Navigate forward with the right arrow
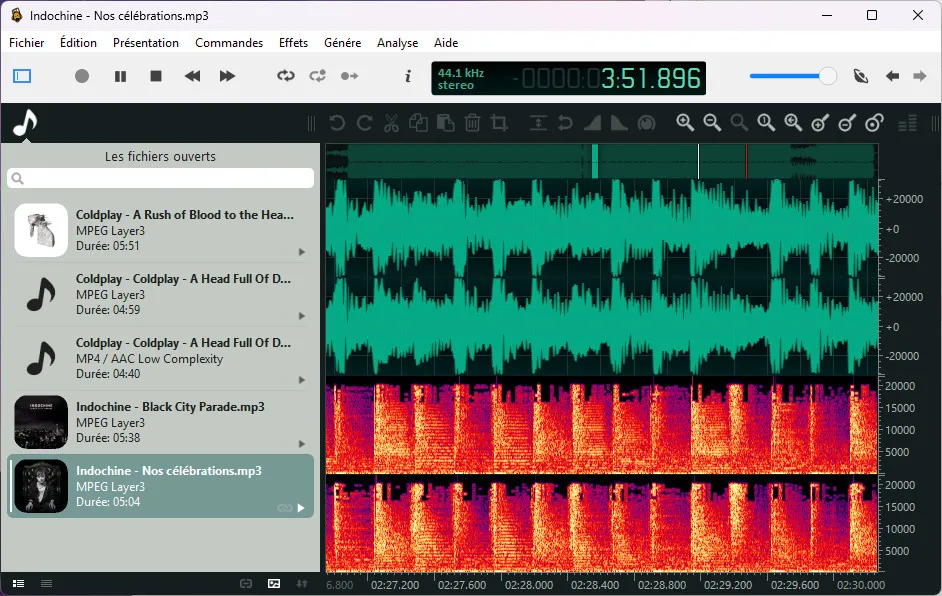Viewport: 942px width, 596px height. (920, 76)
